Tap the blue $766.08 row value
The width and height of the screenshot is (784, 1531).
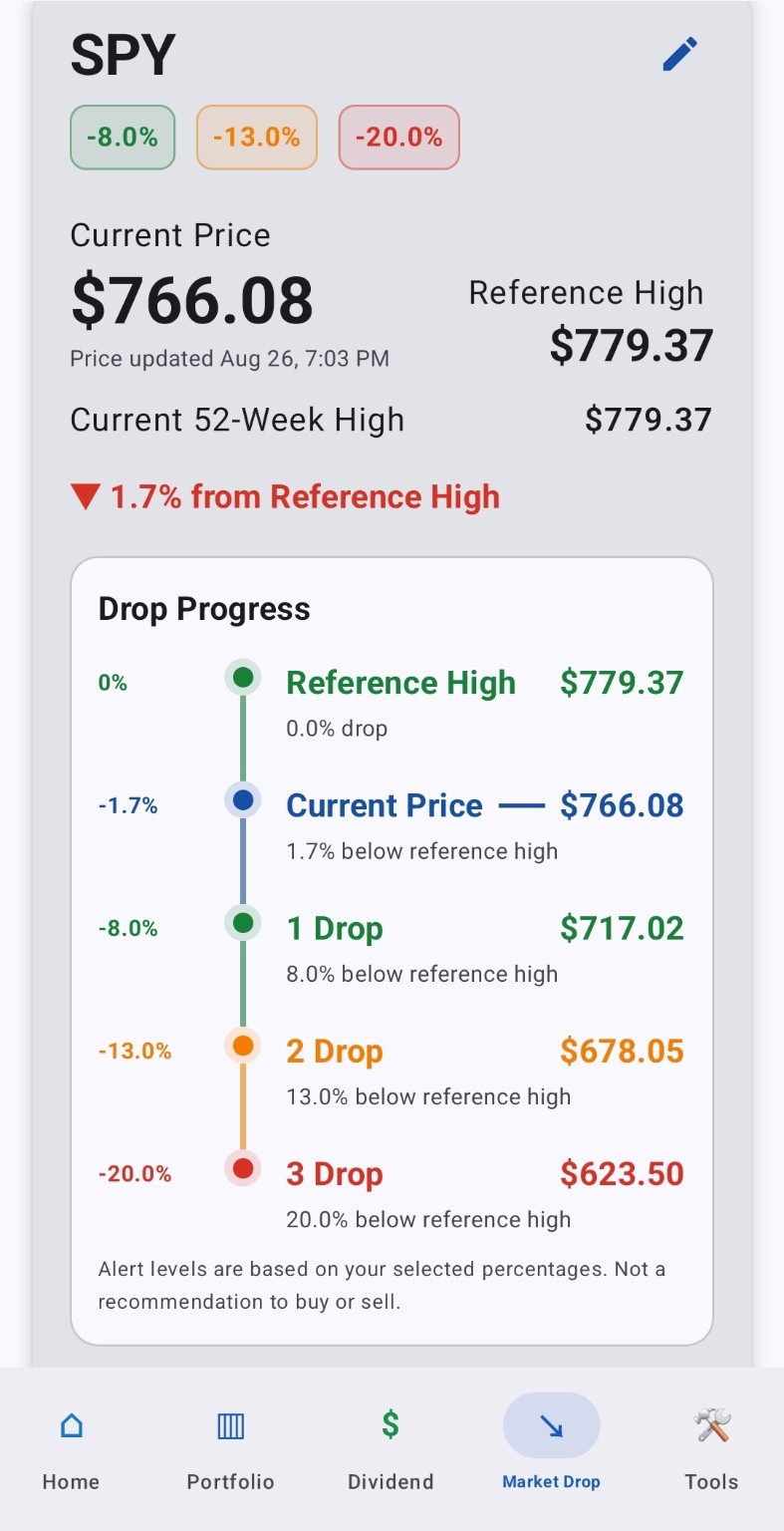622,805
